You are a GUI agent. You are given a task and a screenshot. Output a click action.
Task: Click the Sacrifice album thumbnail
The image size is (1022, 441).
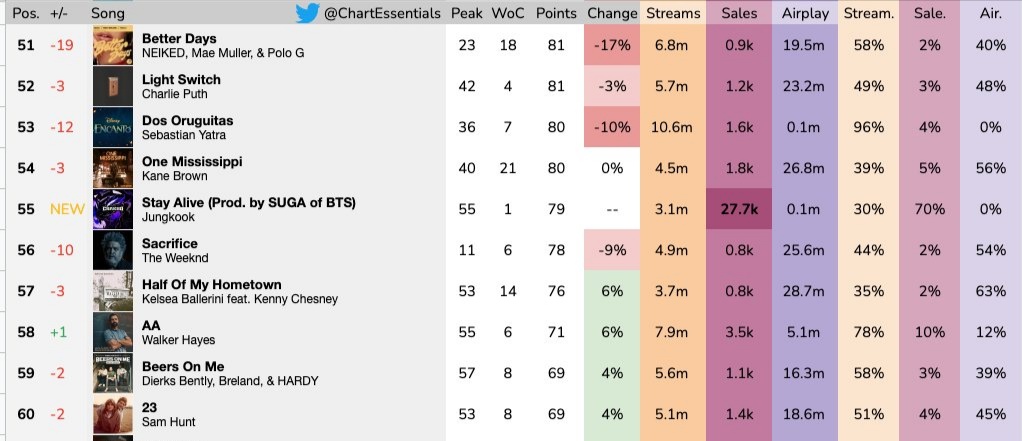112,251
